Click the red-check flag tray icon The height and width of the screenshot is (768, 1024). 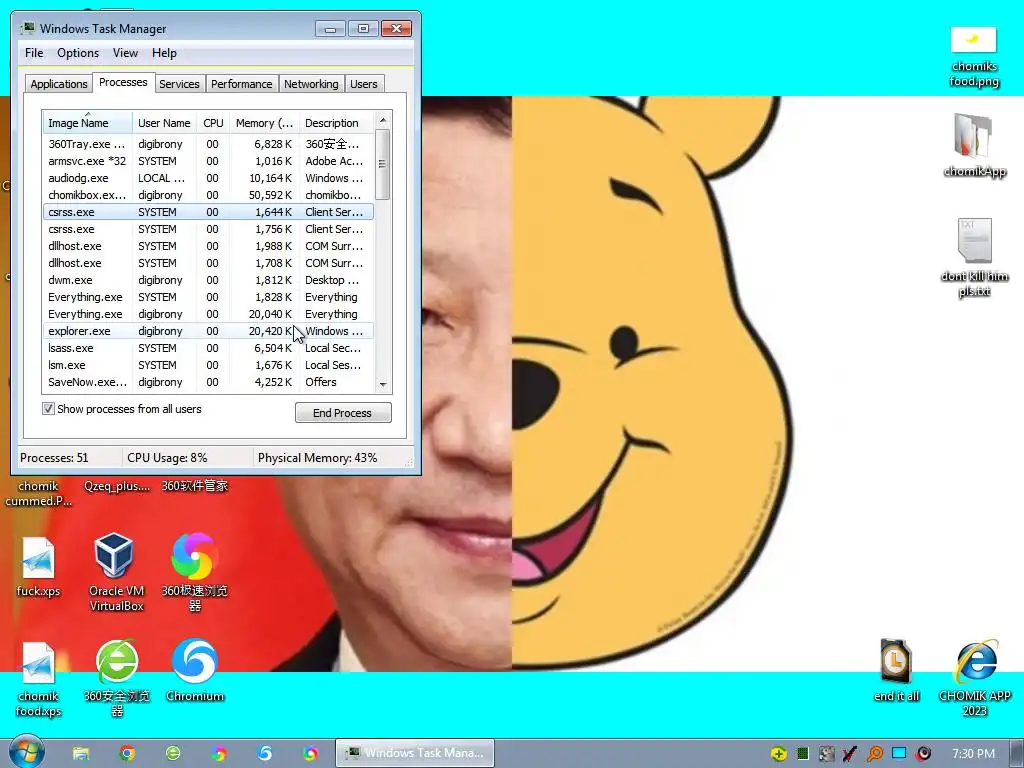tap(850, 754)
